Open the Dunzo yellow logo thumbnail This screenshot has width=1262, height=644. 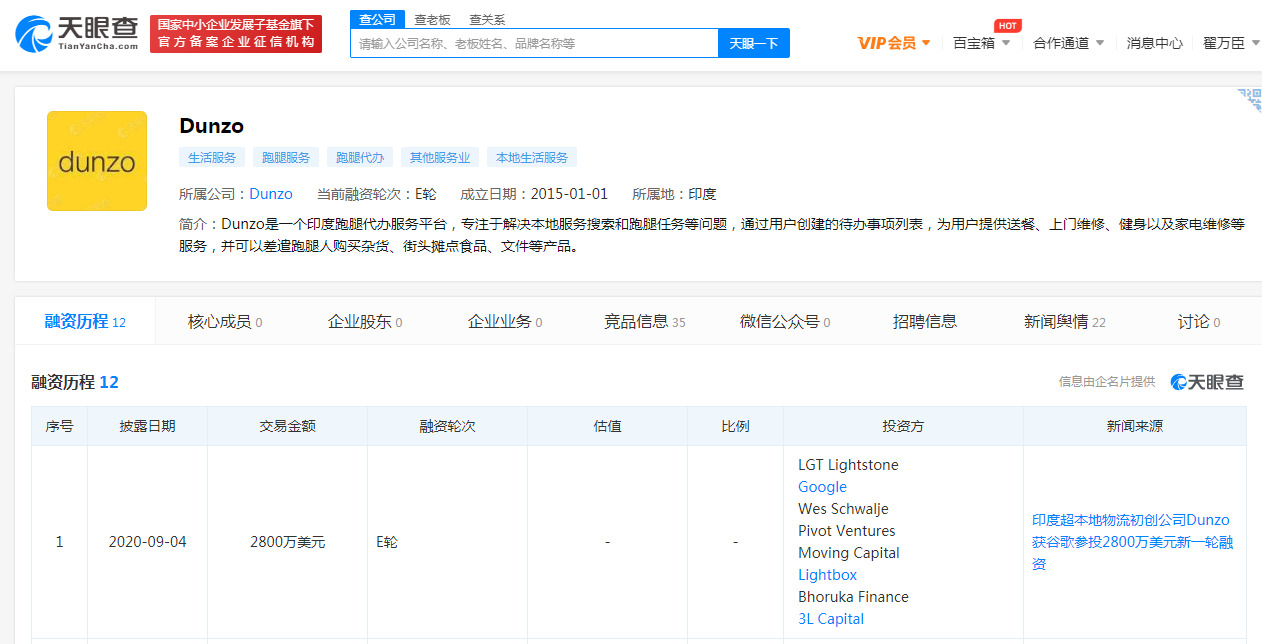click(x=97, y=161)
